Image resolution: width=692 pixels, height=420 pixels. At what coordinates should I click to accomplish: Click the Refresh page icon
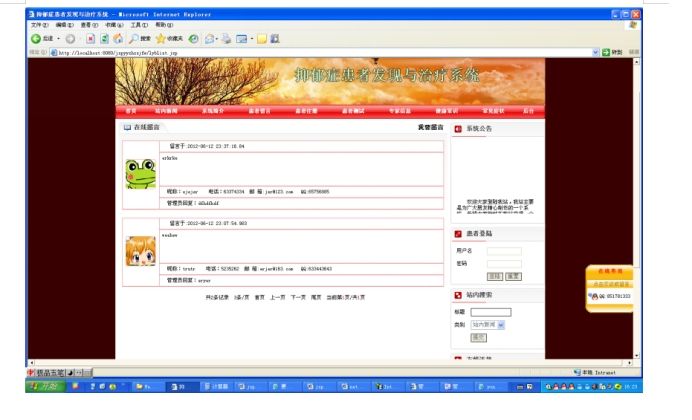[x=105, y=39]
